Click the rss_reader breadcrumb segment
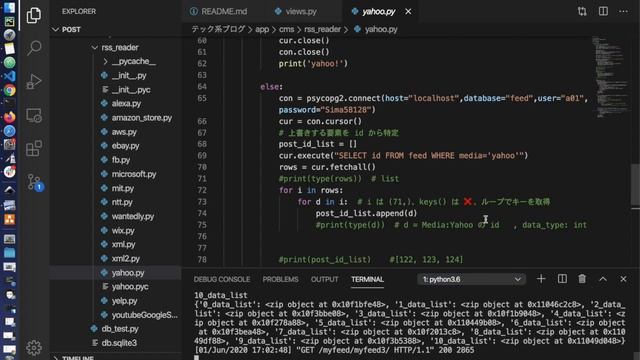This screenshot has height=360, width=640. click(x=322, y=29)
